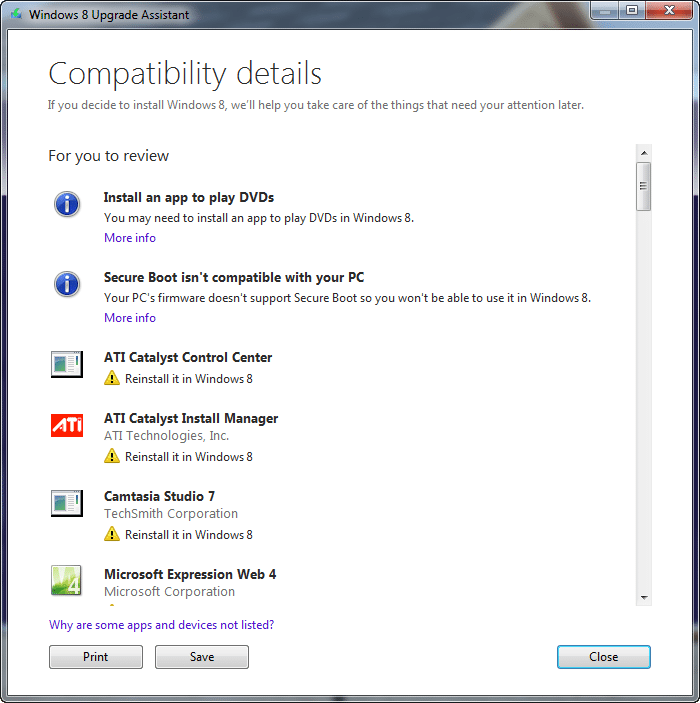Open 'Why are some apps and devices not listed?' link
The width and height of the screenshot is (700, 703).
pos(161,625)
